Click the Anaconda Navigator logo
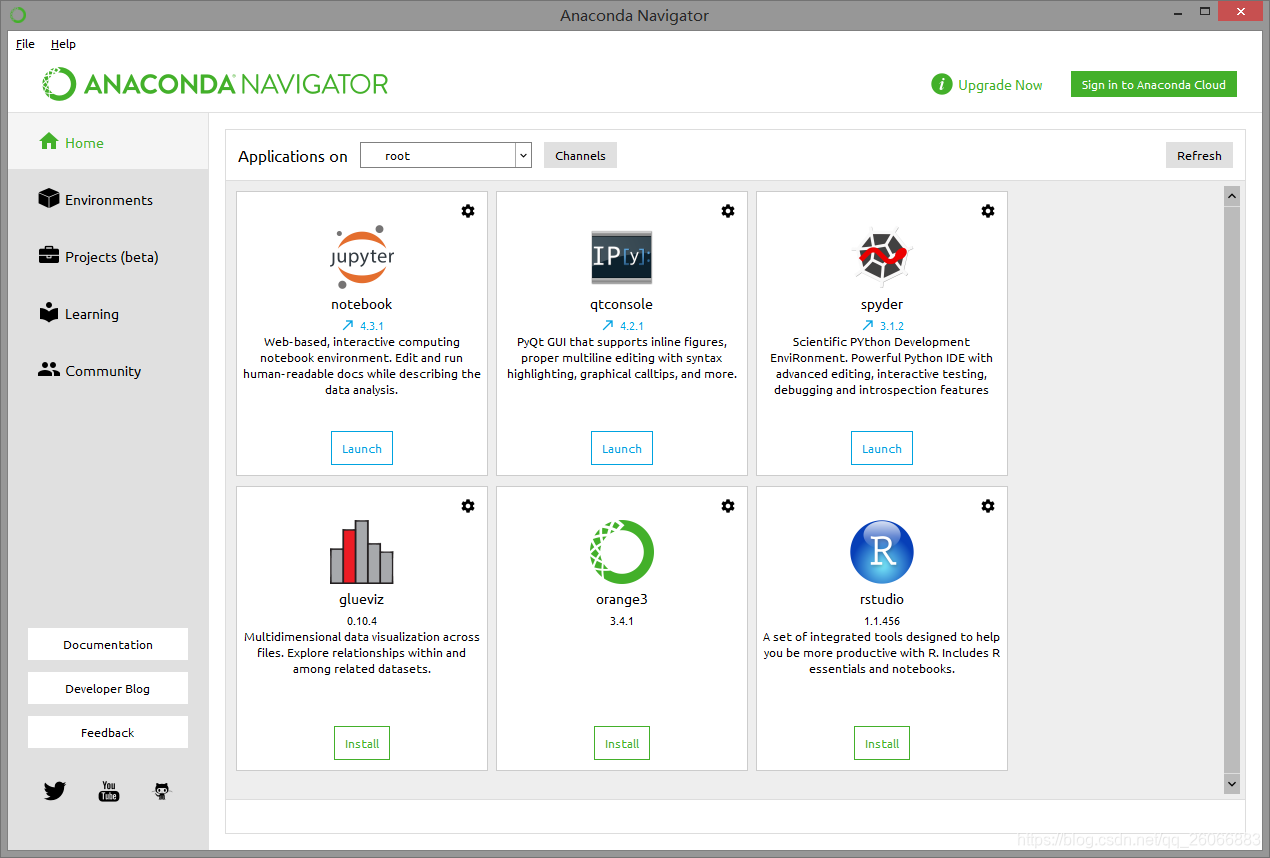 point(215,84)
